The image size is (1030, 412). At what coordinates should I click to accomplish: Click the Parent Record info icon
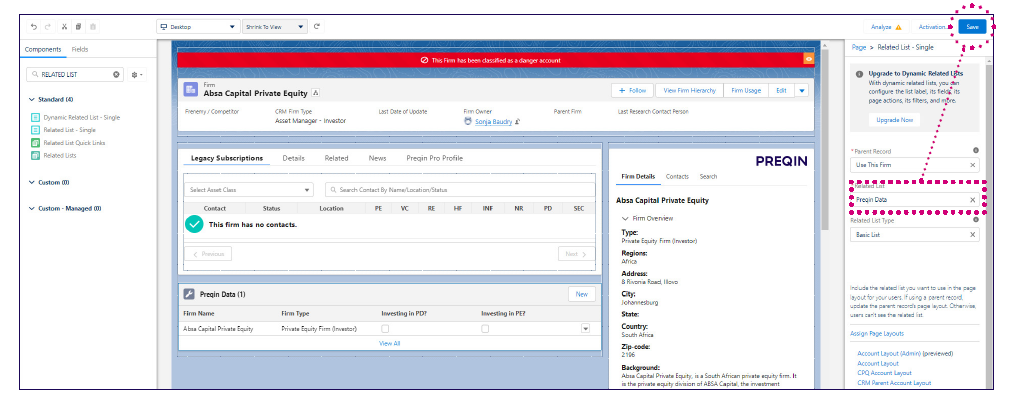(975, 150)
